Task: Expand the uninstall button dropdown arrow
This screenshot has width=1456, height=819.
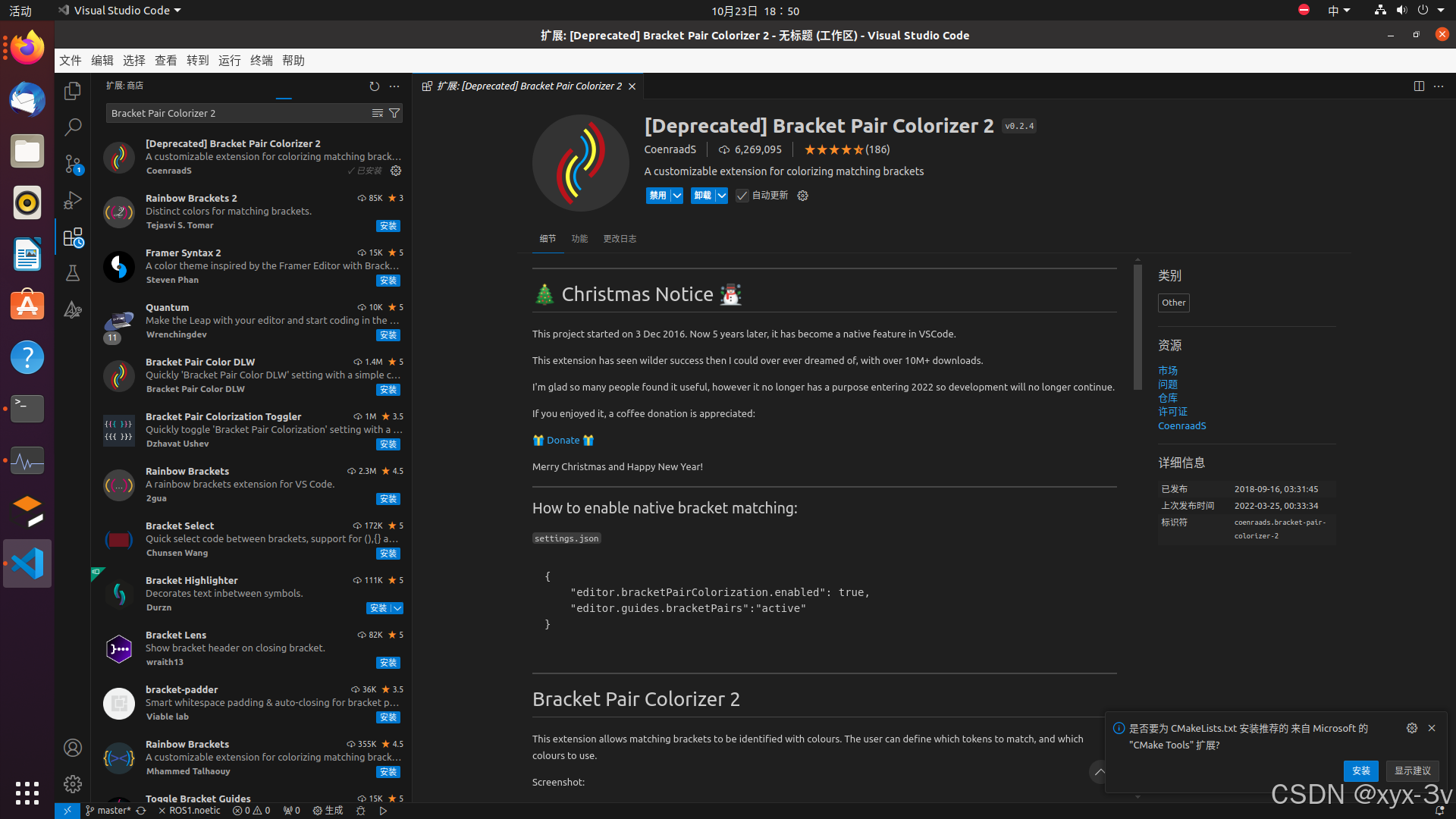Action: coord(721,196)
